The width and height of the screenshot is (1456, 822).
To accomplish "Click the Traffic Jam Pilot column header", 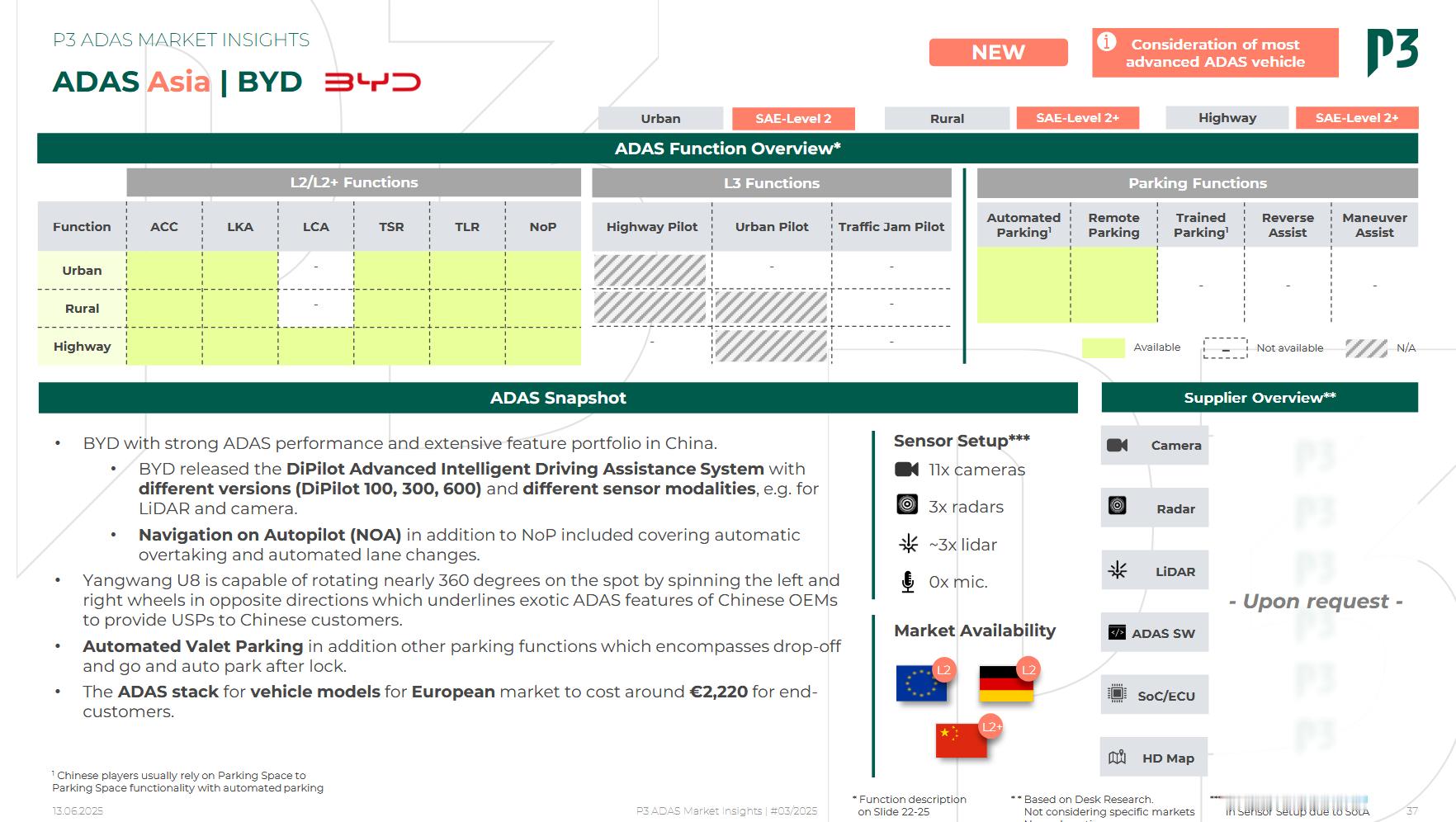I will click(x=891, y=226).
